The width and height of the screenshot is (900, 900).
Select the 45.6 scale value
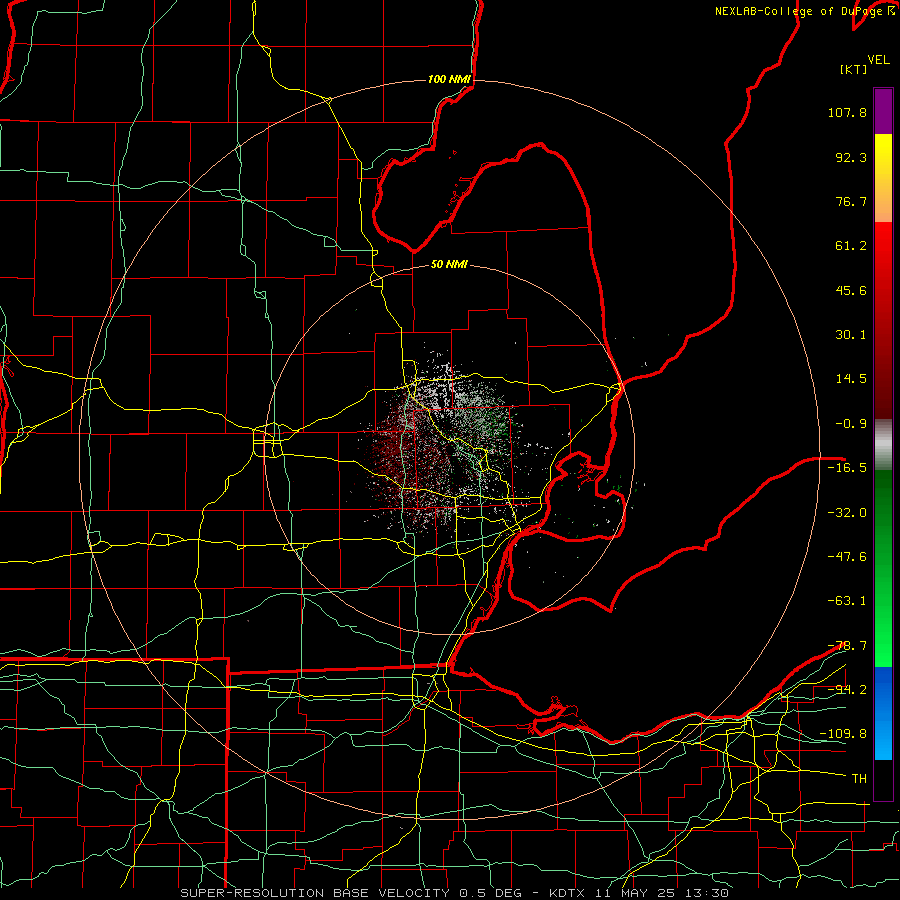(851, 290)
